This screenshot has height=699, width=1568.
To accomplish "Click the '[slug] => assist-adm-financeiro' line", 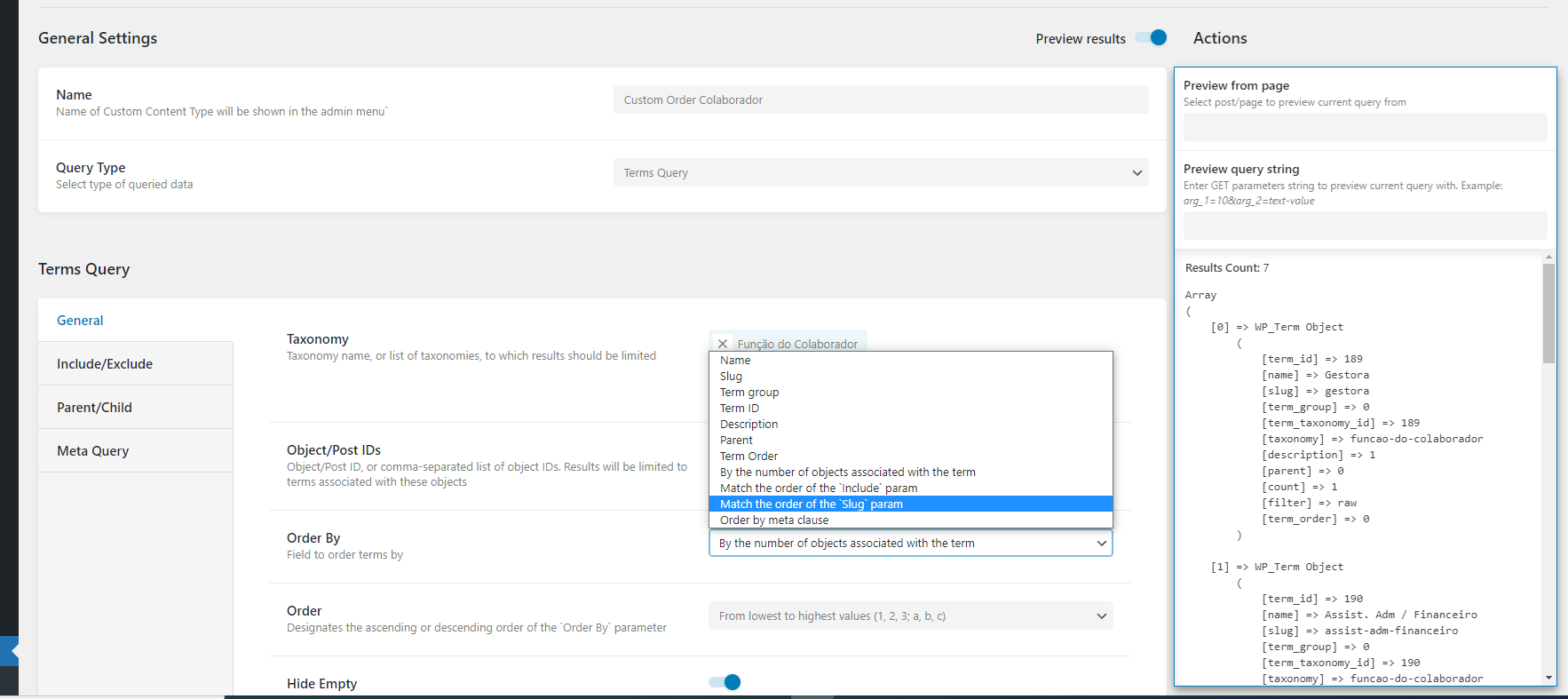I will 1359,631.
